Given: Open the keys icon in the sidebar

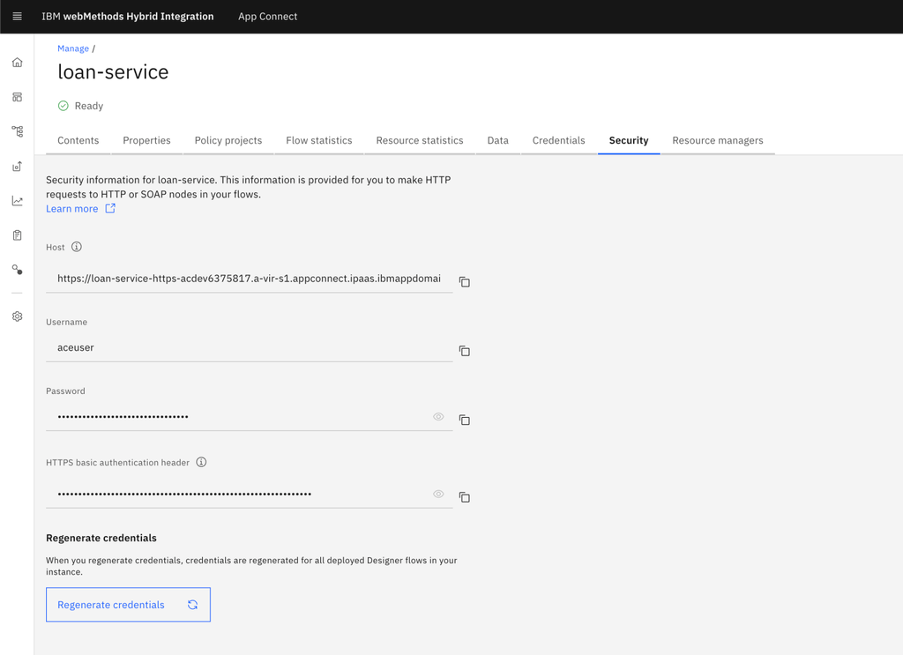Looking at the screenshot, I should [x=16, y=269].
